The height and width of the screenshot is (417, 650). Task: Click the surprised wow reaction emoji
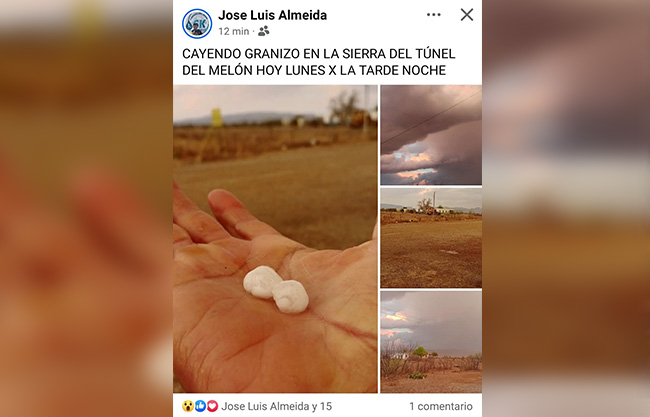click(x=188, y=406)
